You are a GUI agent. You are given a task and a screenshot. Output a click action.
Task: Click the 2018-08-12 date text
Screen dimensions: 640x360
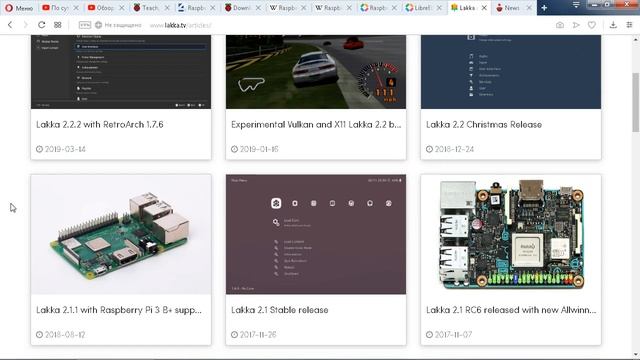point(65,334)
